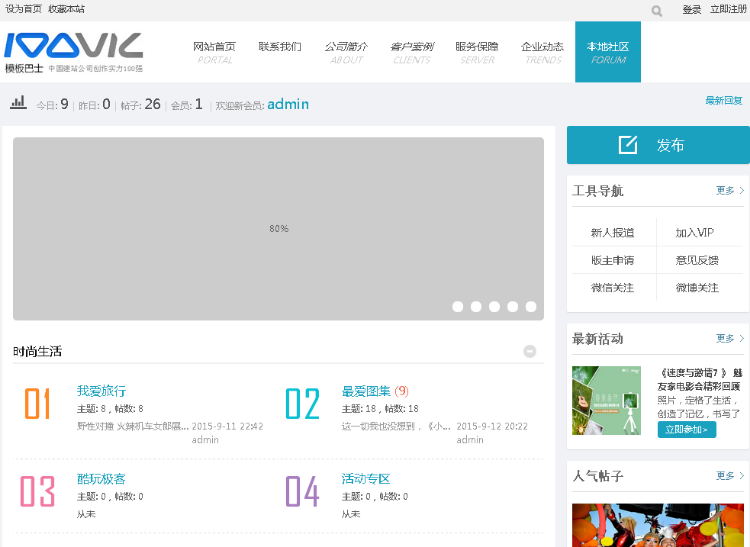Open 客户案例 CLIENTS menu item

412,52
